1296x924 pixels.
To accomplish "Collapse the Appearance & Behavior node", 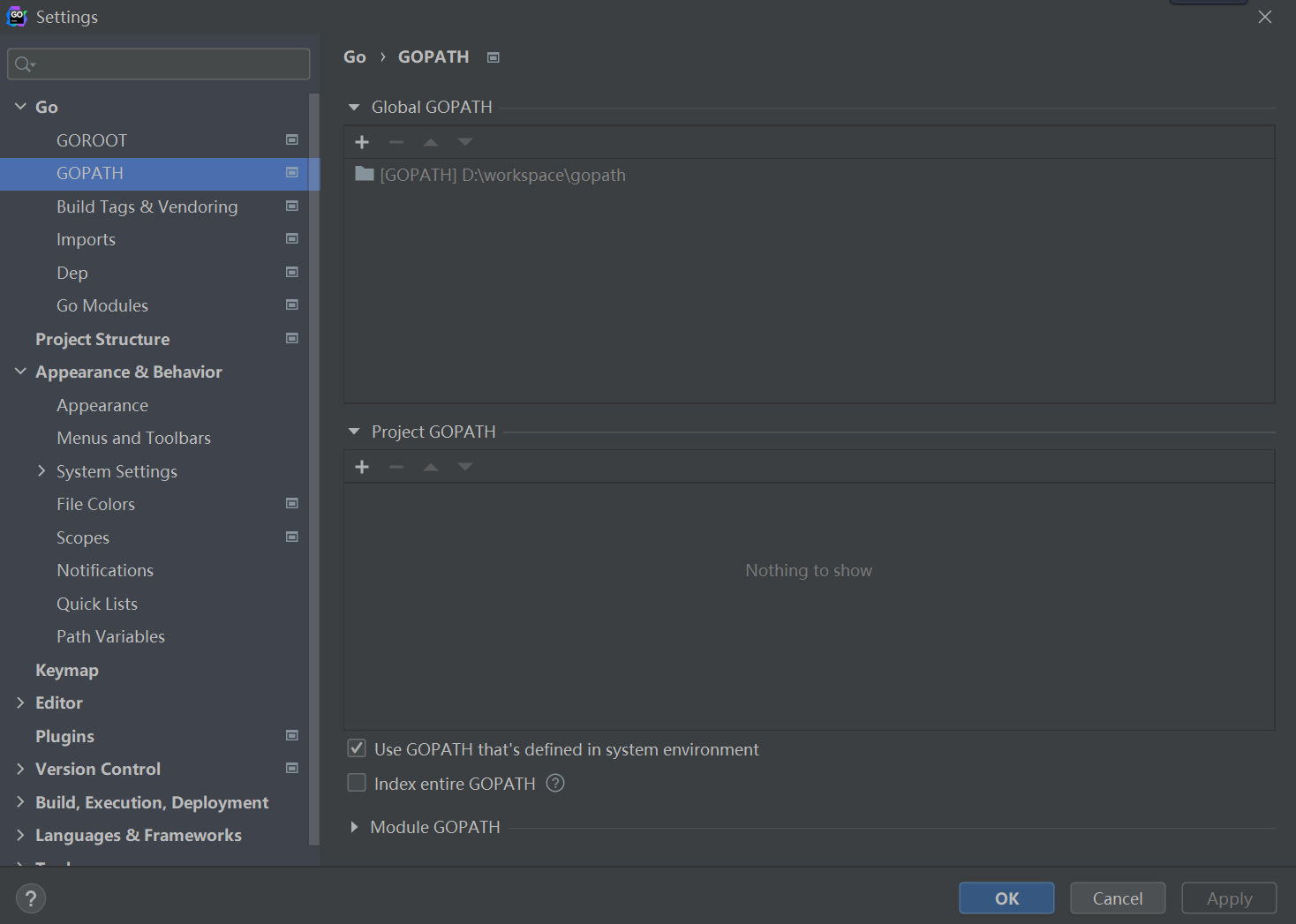I will pyautogui.click(x=20, y=372).
